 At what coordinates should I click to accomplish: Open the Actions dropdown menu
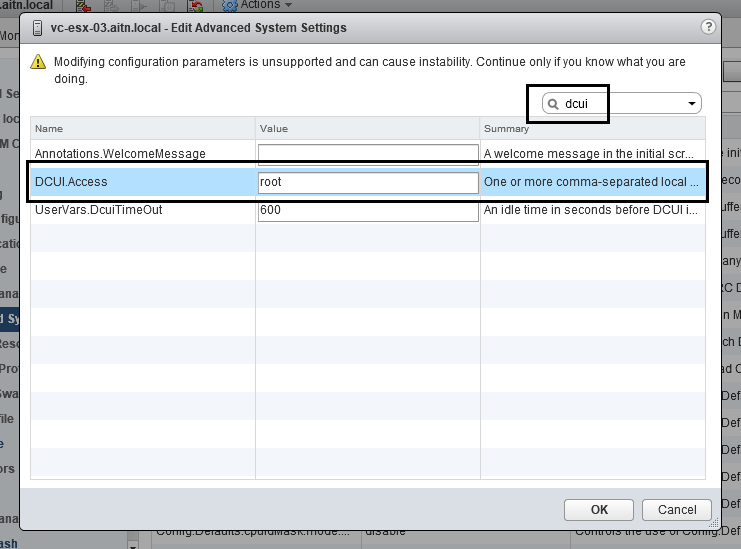click(258, 5)
